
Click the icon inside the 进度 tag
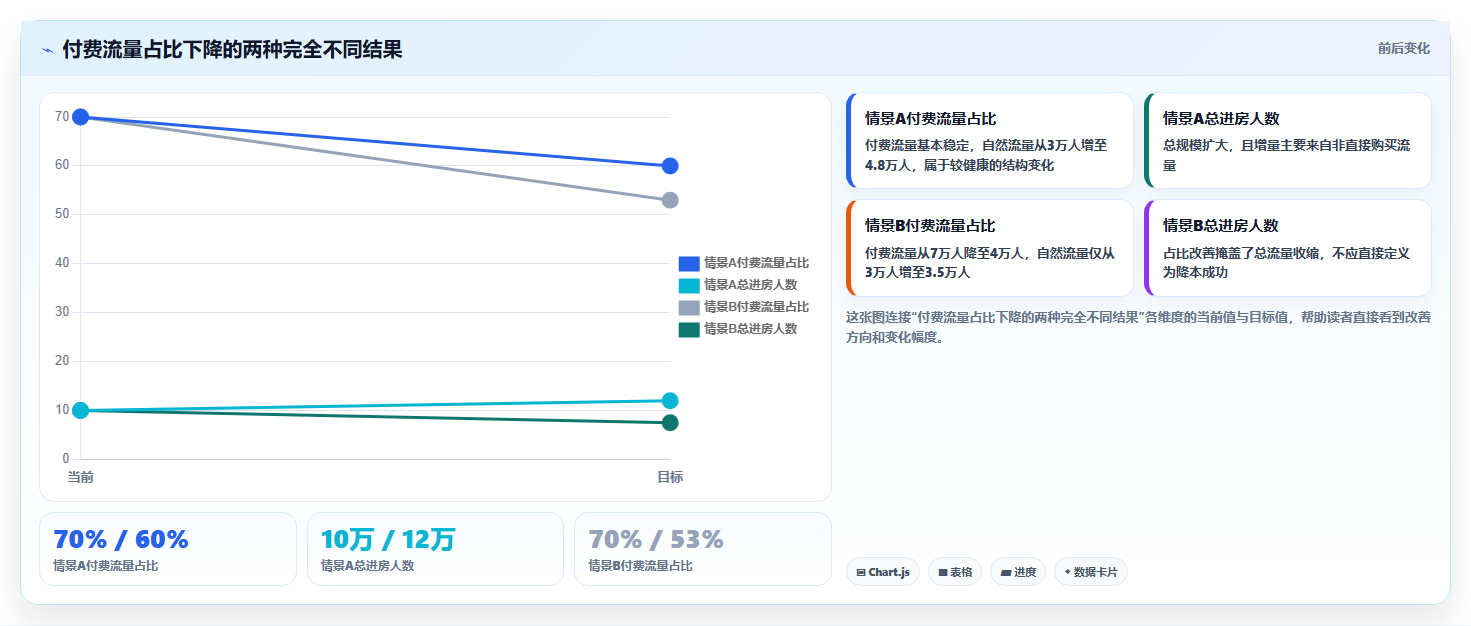[x=1005, y=573]
